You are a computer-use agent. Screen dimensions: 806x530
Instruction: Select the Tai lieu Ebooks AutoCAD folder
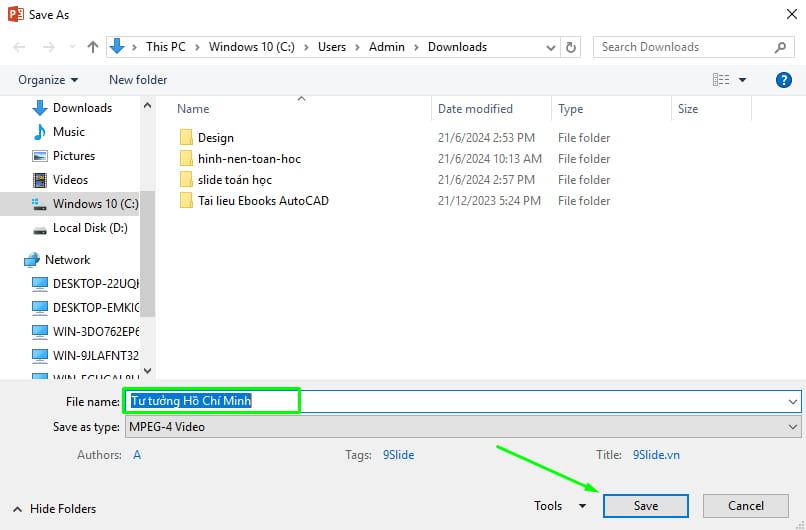tap(263, 200)
